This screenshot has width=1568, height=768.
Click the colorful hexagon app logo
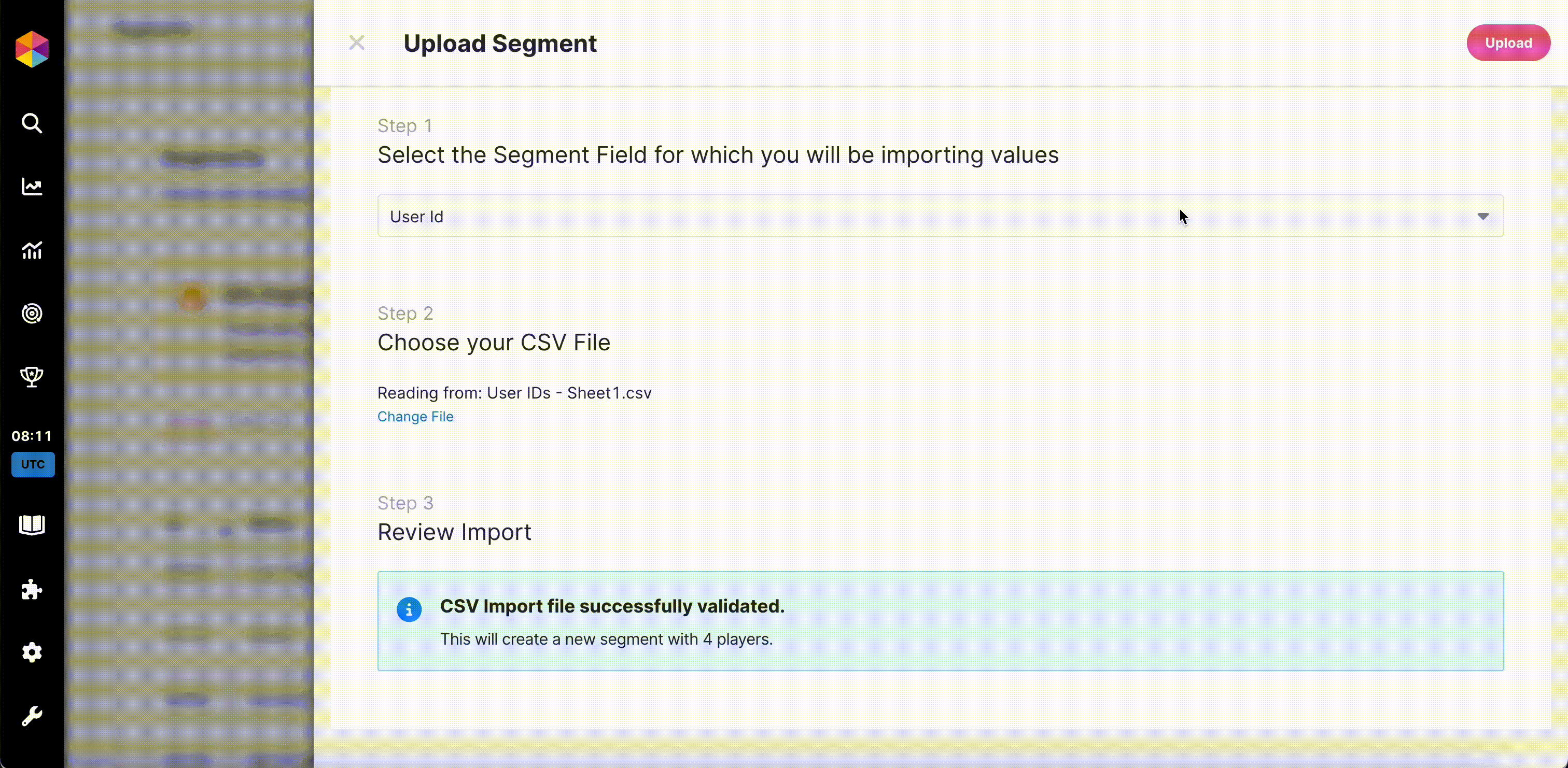tap(32, 49)
